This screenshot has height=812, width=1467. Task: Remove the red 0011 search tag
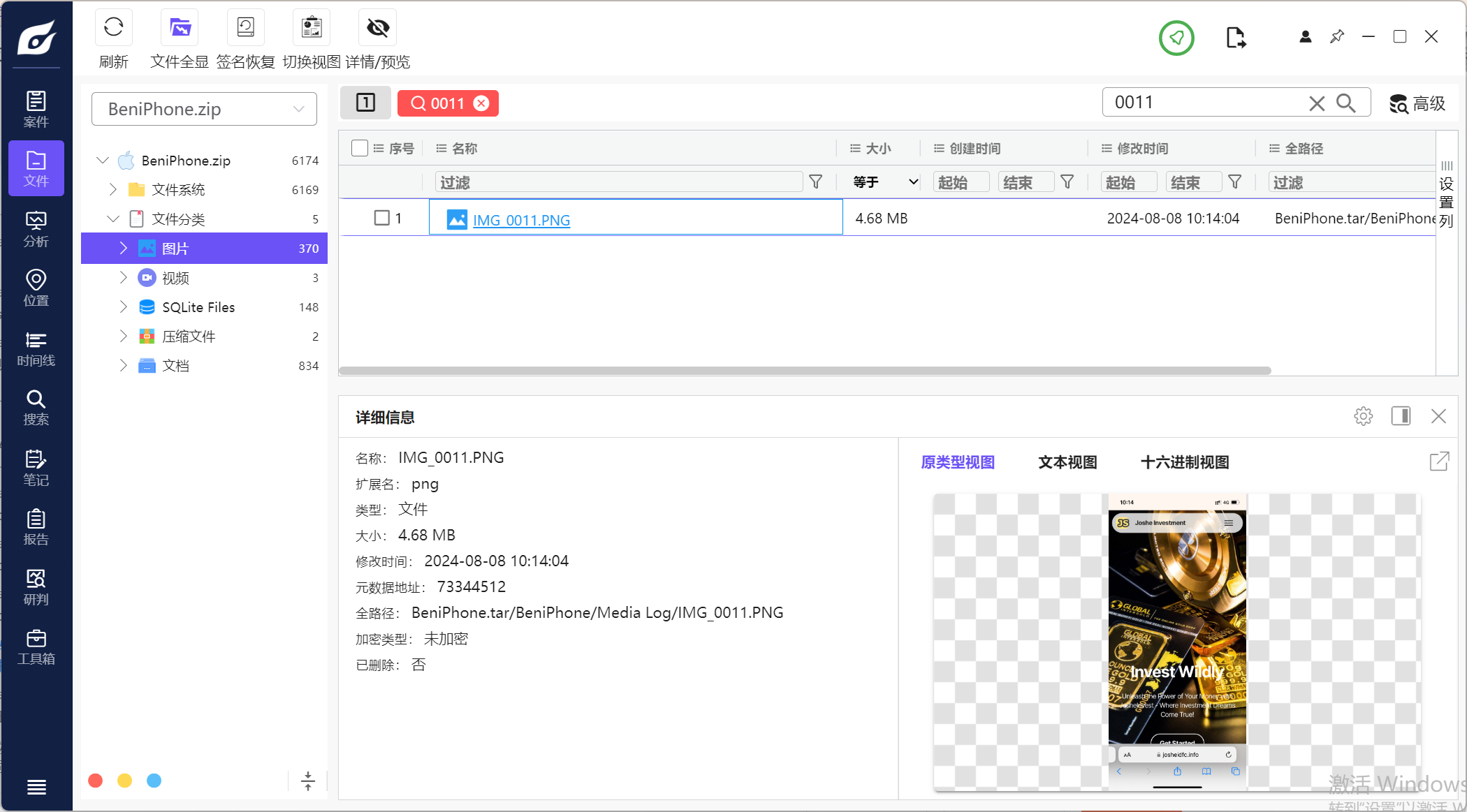[481, 103]
